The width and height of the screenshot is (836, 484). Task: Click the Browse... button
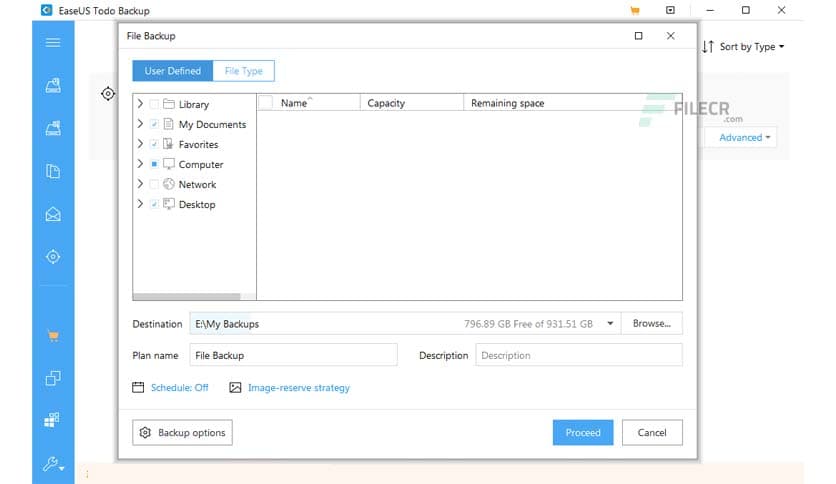pyautogui.click(x=652, y=324)
